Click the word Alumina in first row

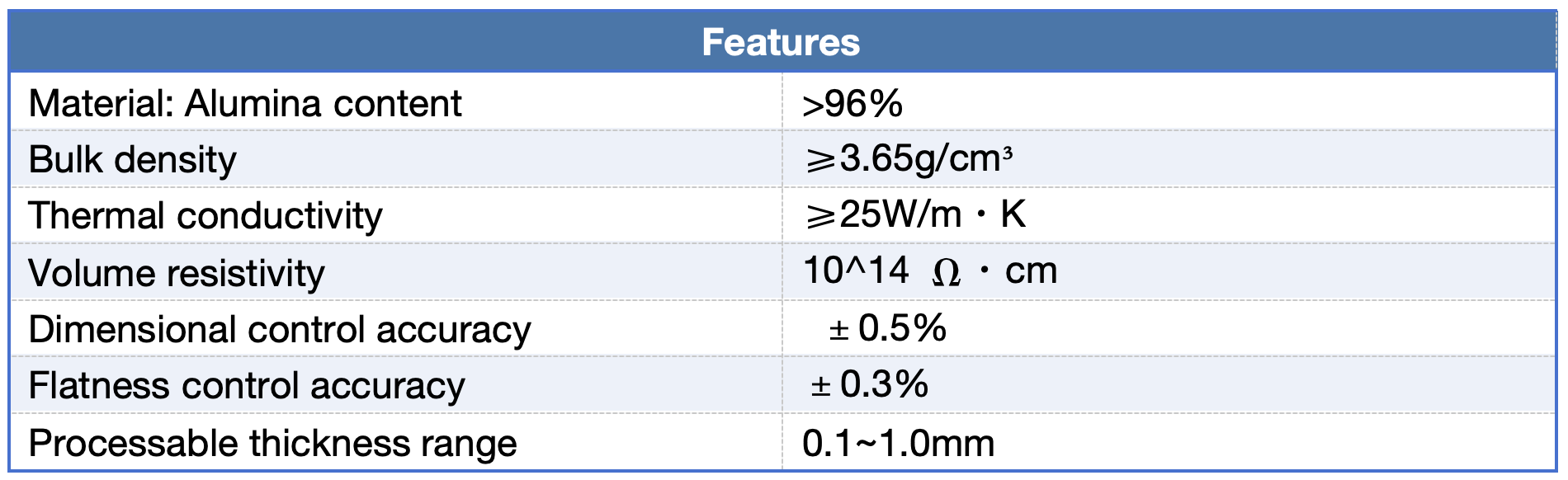point(253,103)
